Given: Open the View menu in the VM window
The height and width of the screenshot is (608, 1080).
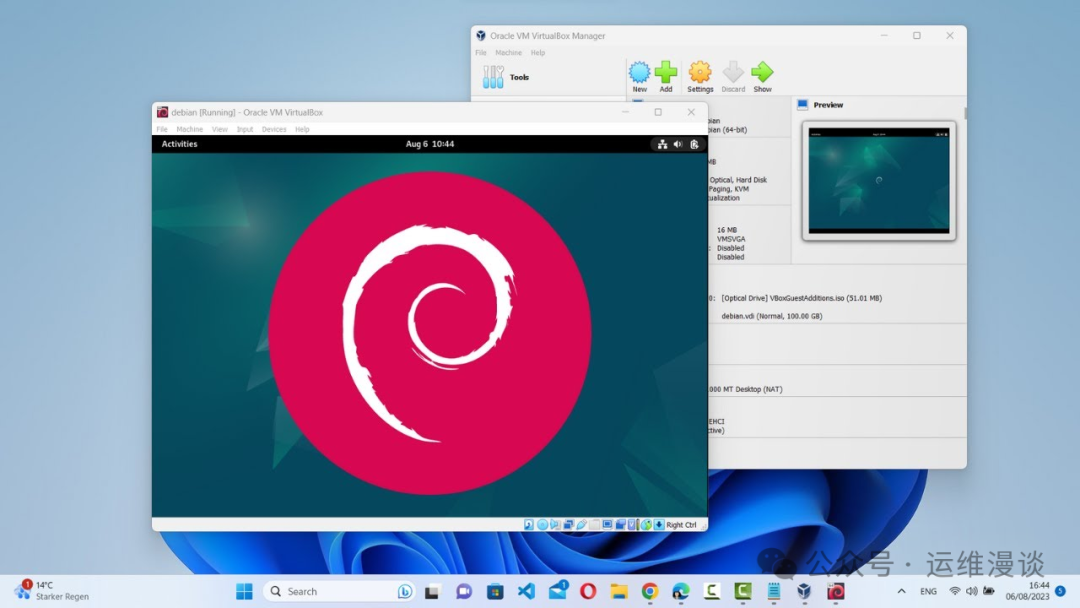Looking at the screenshot, I should pos(219,129).
